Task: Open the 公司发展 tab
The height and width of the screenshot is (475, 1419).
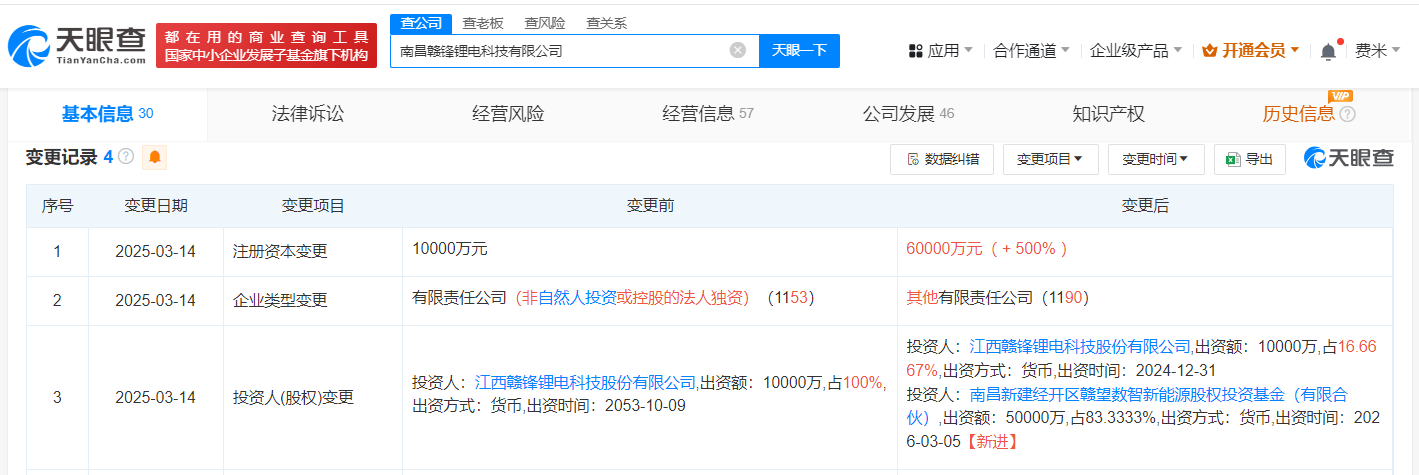Action: click(908, 114)
